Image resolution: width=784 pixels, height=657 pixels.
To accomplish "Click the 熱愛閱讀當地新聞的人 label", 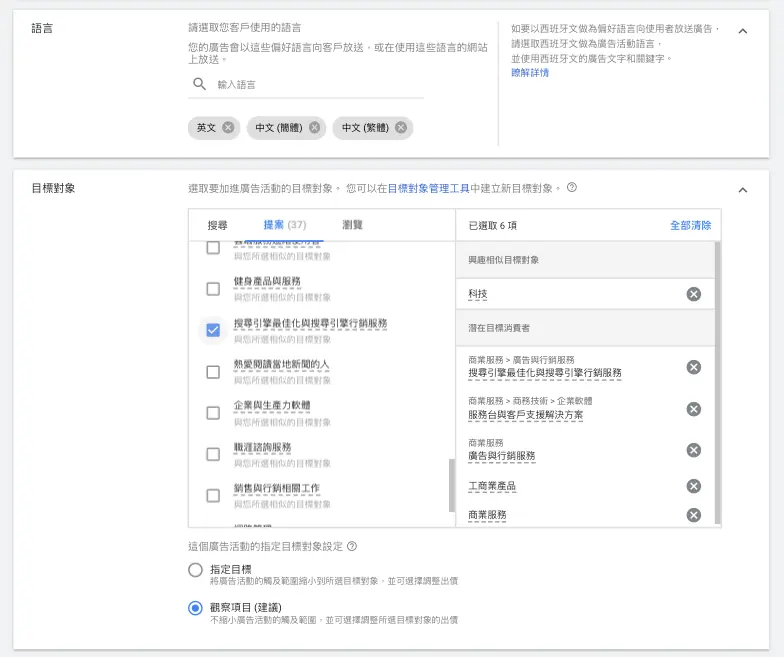I will coord(281,364).
